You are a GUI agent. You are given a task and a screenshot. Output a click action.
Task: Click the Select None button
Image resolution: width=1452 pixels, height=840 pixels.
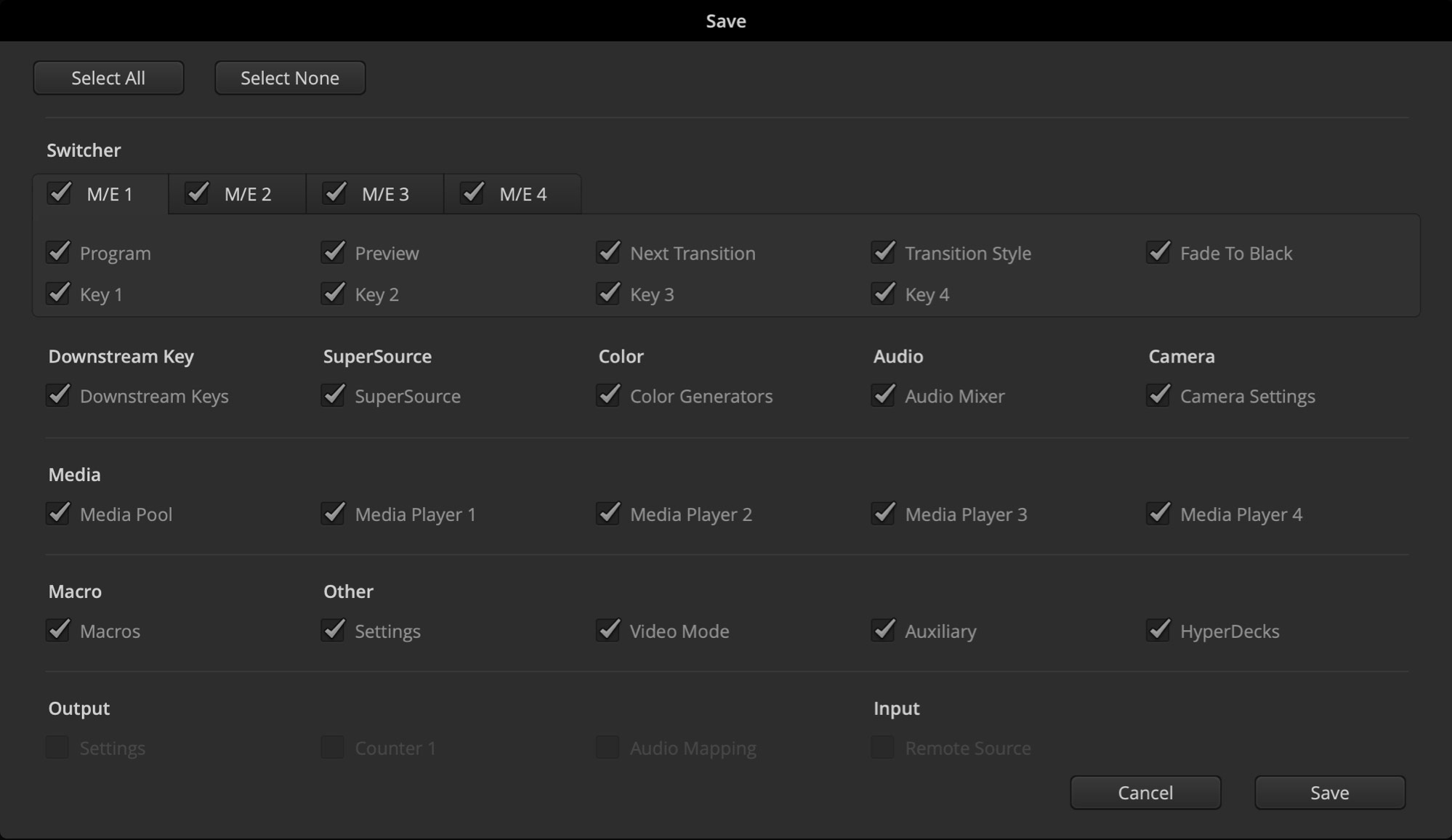289,78
